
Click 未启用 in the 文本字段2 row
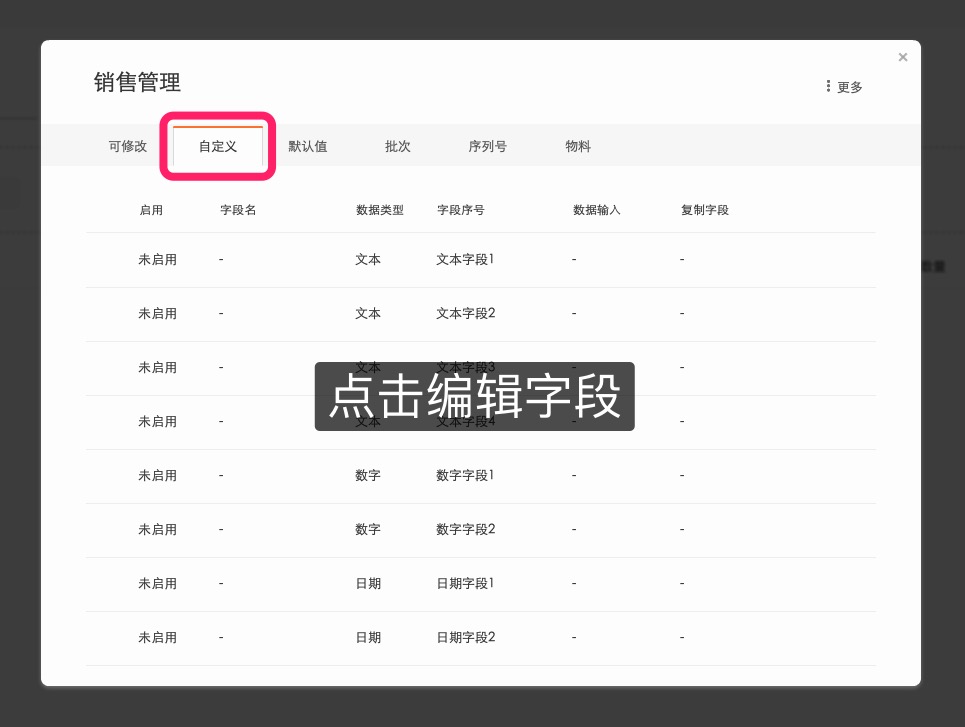[x=158, y=314]
